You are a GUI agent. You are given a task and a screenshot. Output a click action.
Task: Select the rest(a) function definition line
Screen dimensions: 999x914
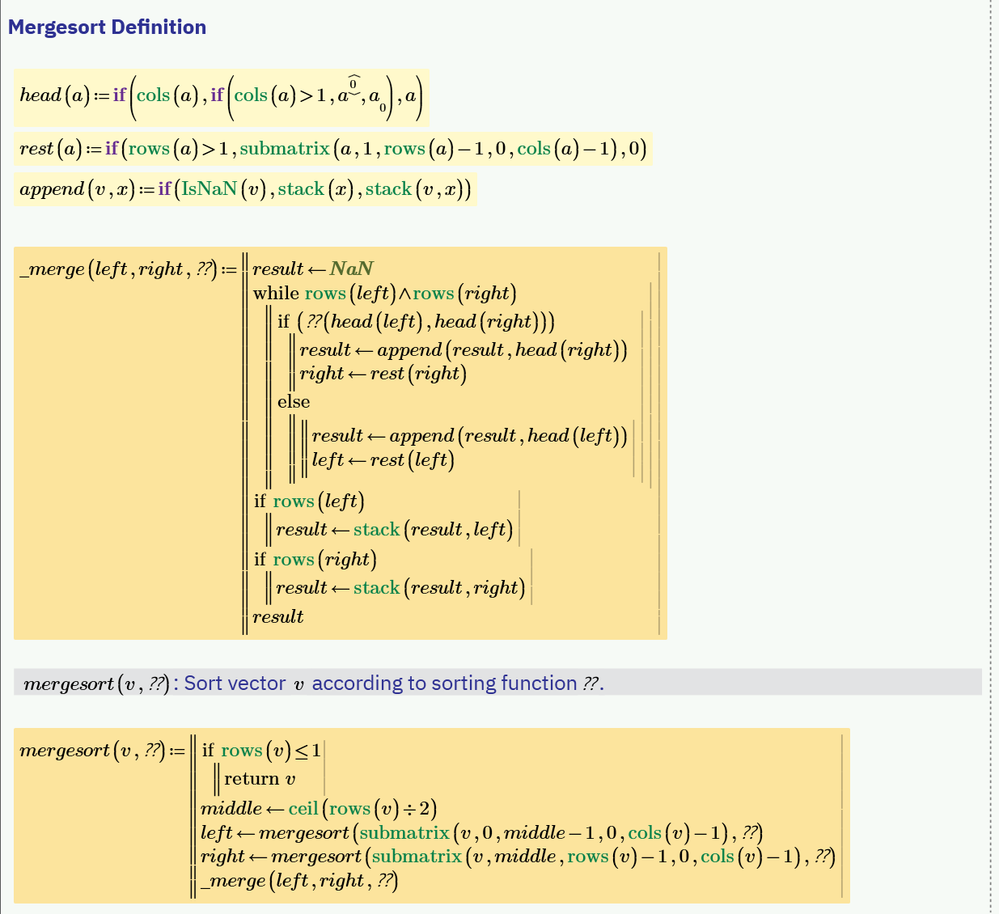pyautogui.click(x=333, y=149)
